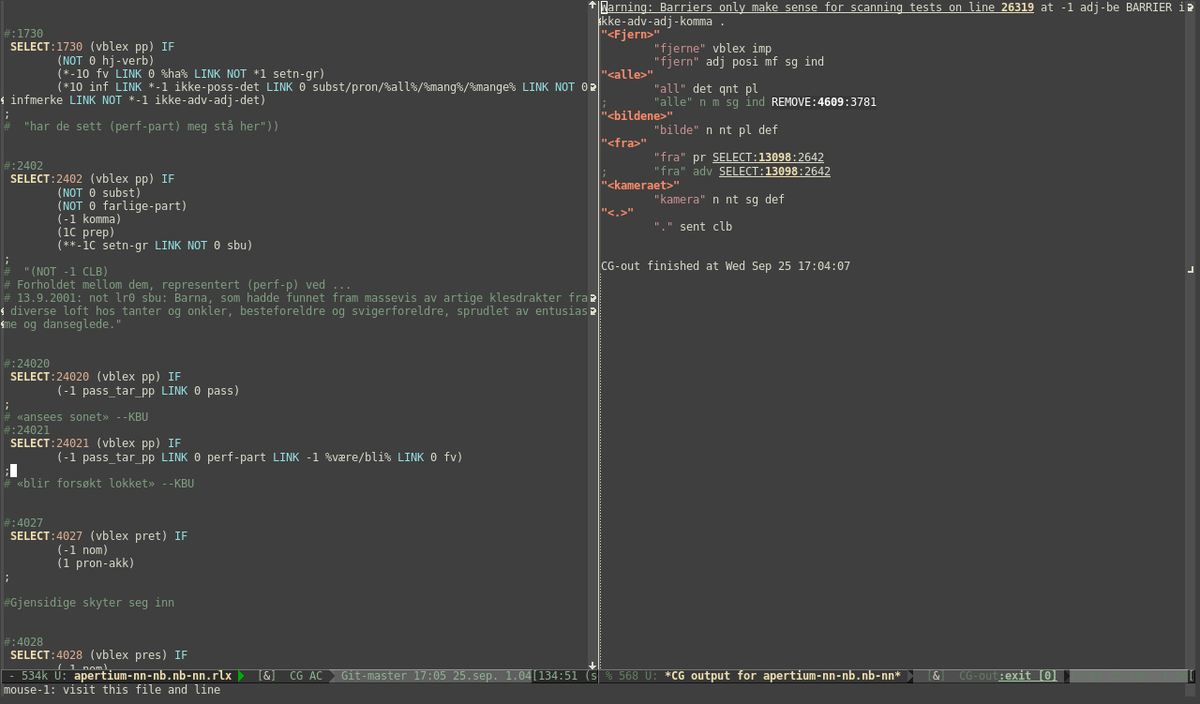Select the *CG output for apertium-nn-nb.nb-nn* buffer name

point(782,676)
